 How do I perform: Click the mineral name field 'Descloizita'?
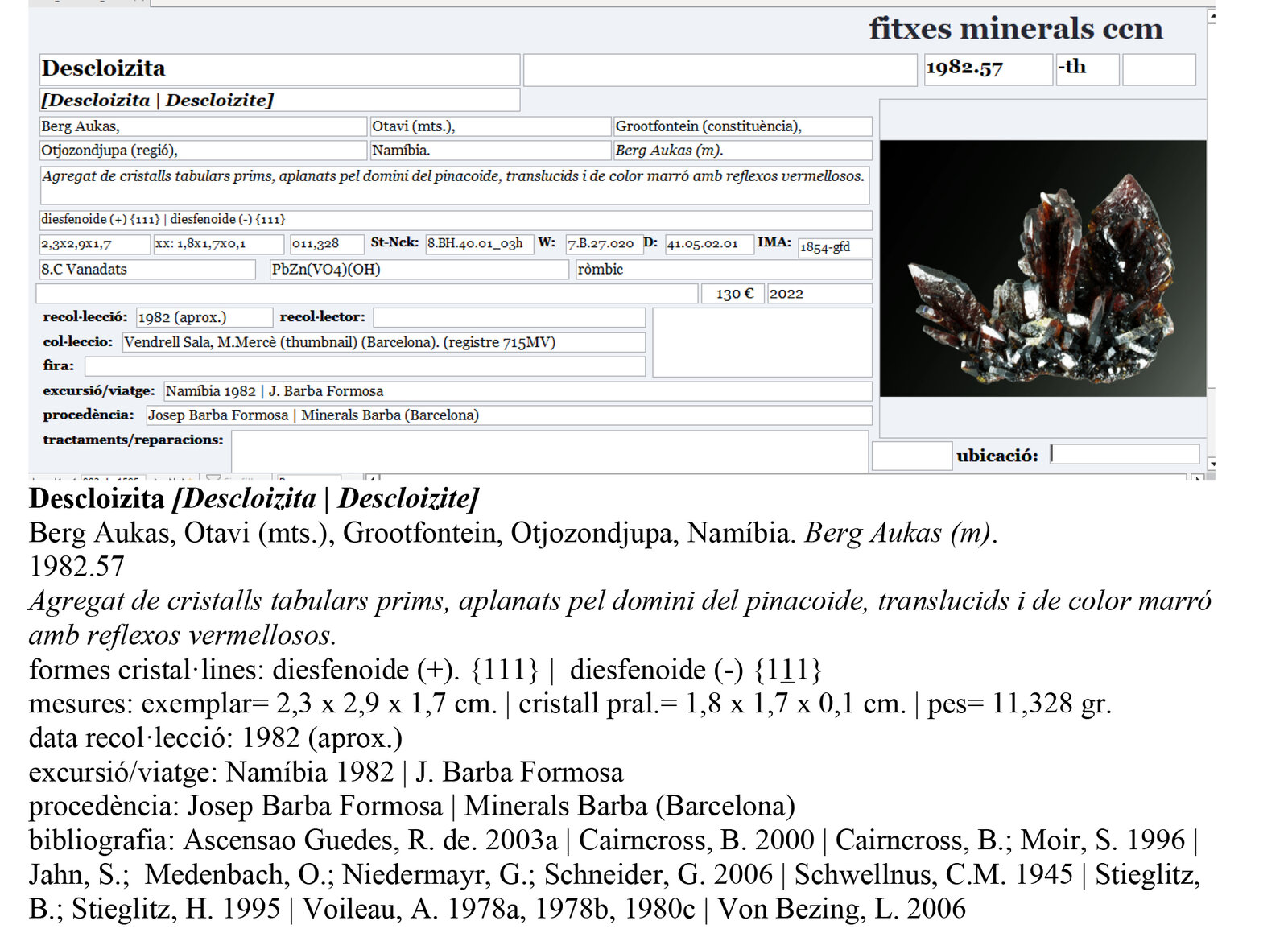coord(279,69)
